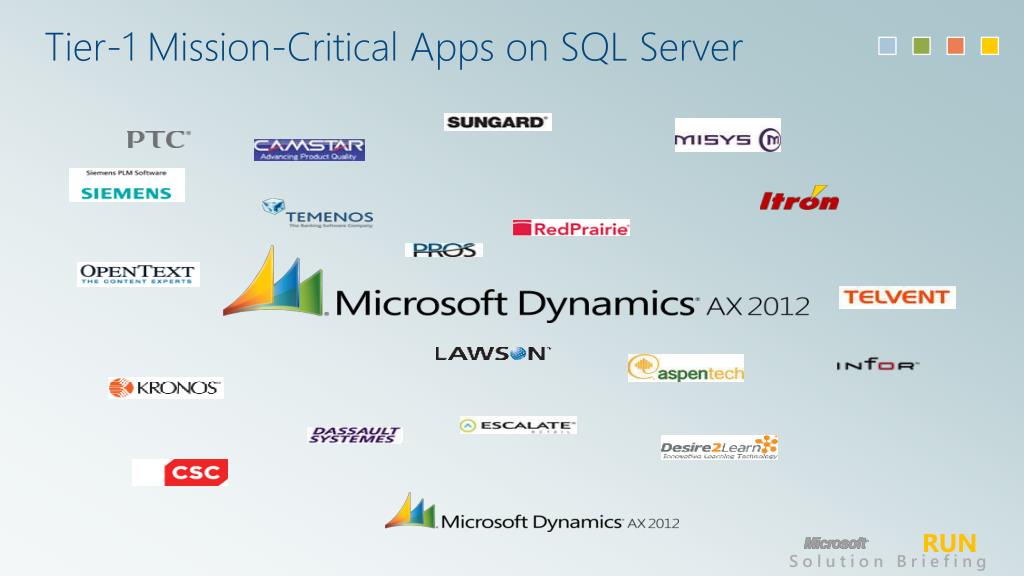Select the SunGard logo
1024x576 pixels.
498,122
